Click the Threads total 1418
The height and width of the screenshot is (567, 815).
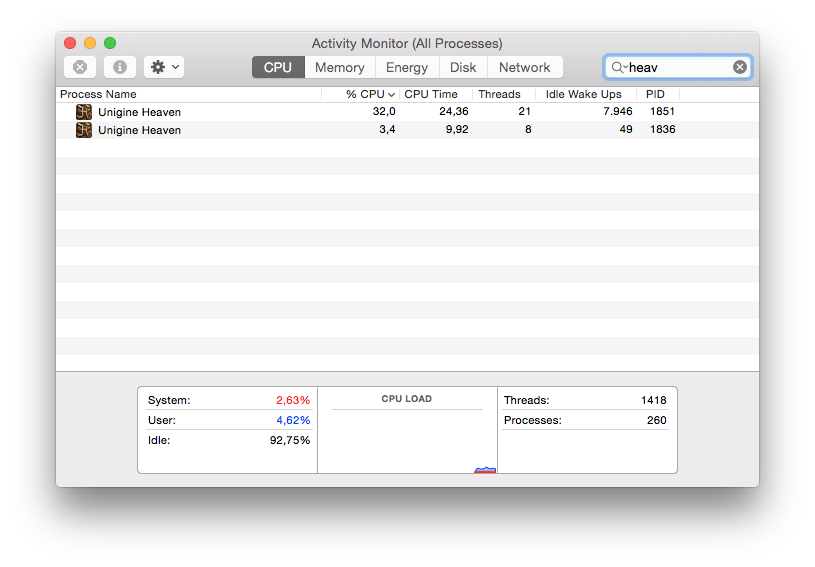click(x=653, y=400)
